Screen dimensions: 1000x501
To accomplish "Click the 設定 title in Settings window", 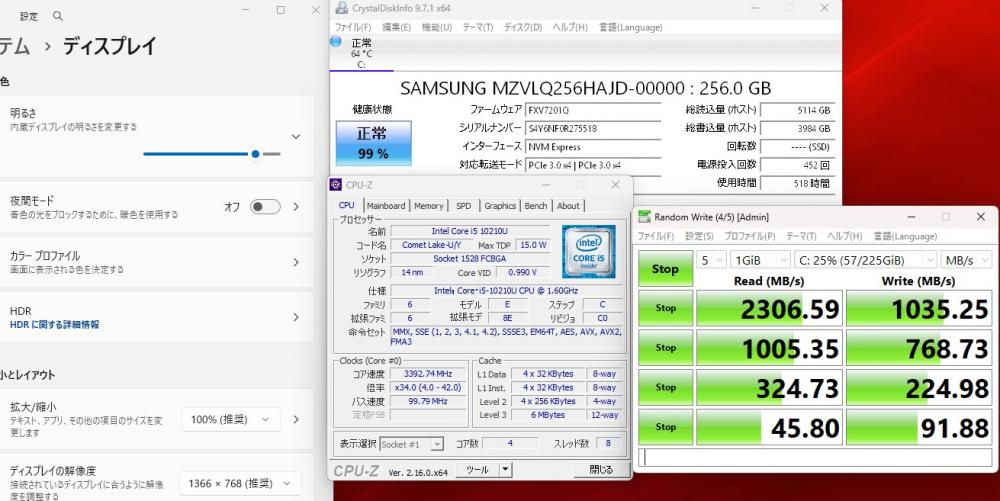I will 29,16.
